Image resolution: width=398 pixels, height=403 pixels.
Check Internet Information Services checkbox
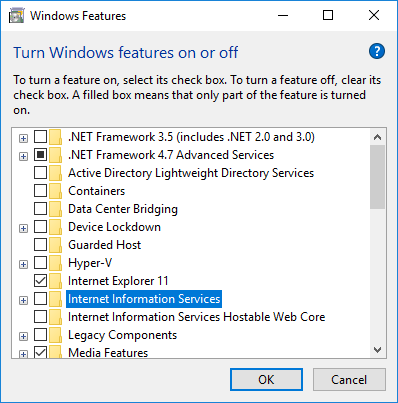click(40, 299)
